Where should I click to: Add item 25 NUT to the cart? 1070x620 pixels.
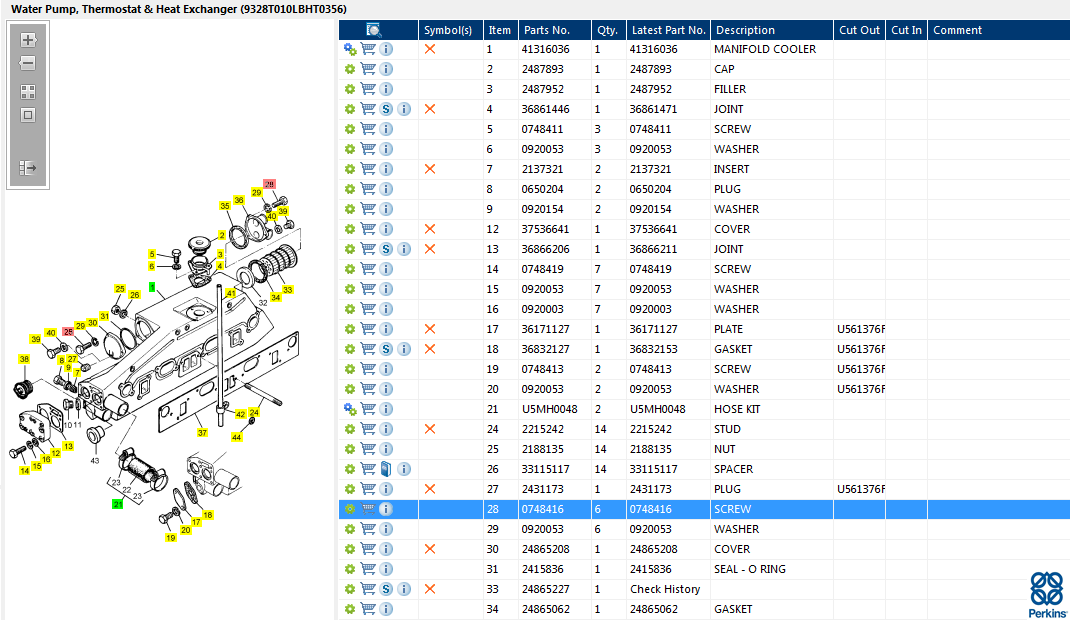[x=368, y=449]
